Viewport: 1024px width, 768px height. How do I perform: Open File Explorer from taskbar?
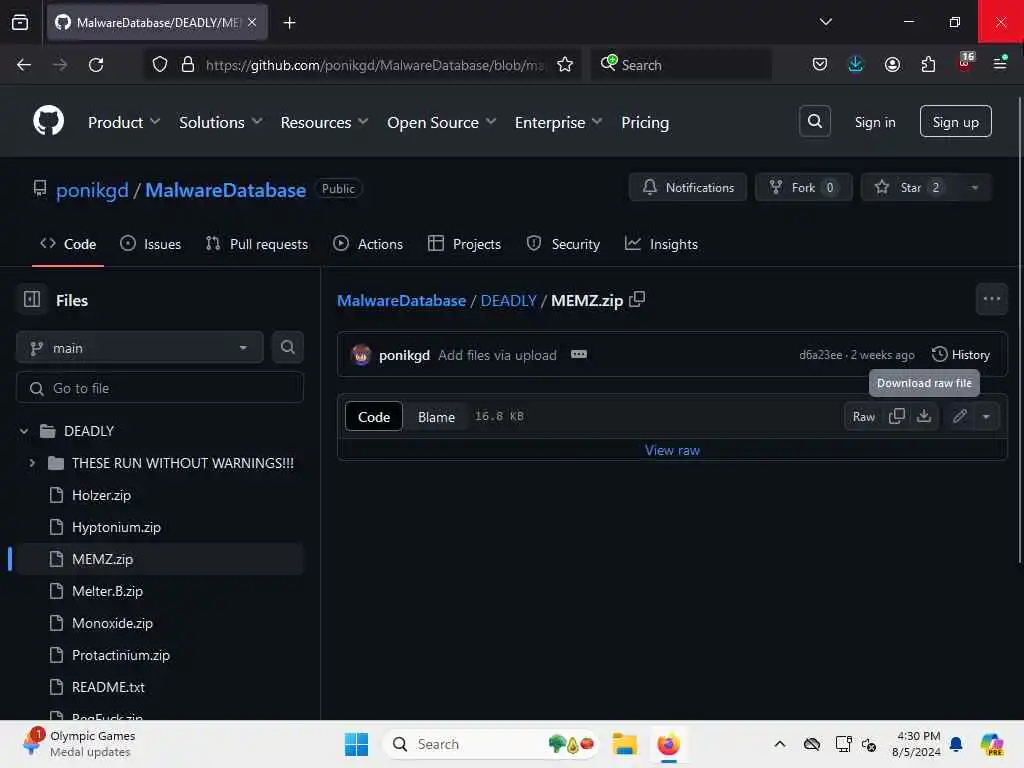[624, 744]
